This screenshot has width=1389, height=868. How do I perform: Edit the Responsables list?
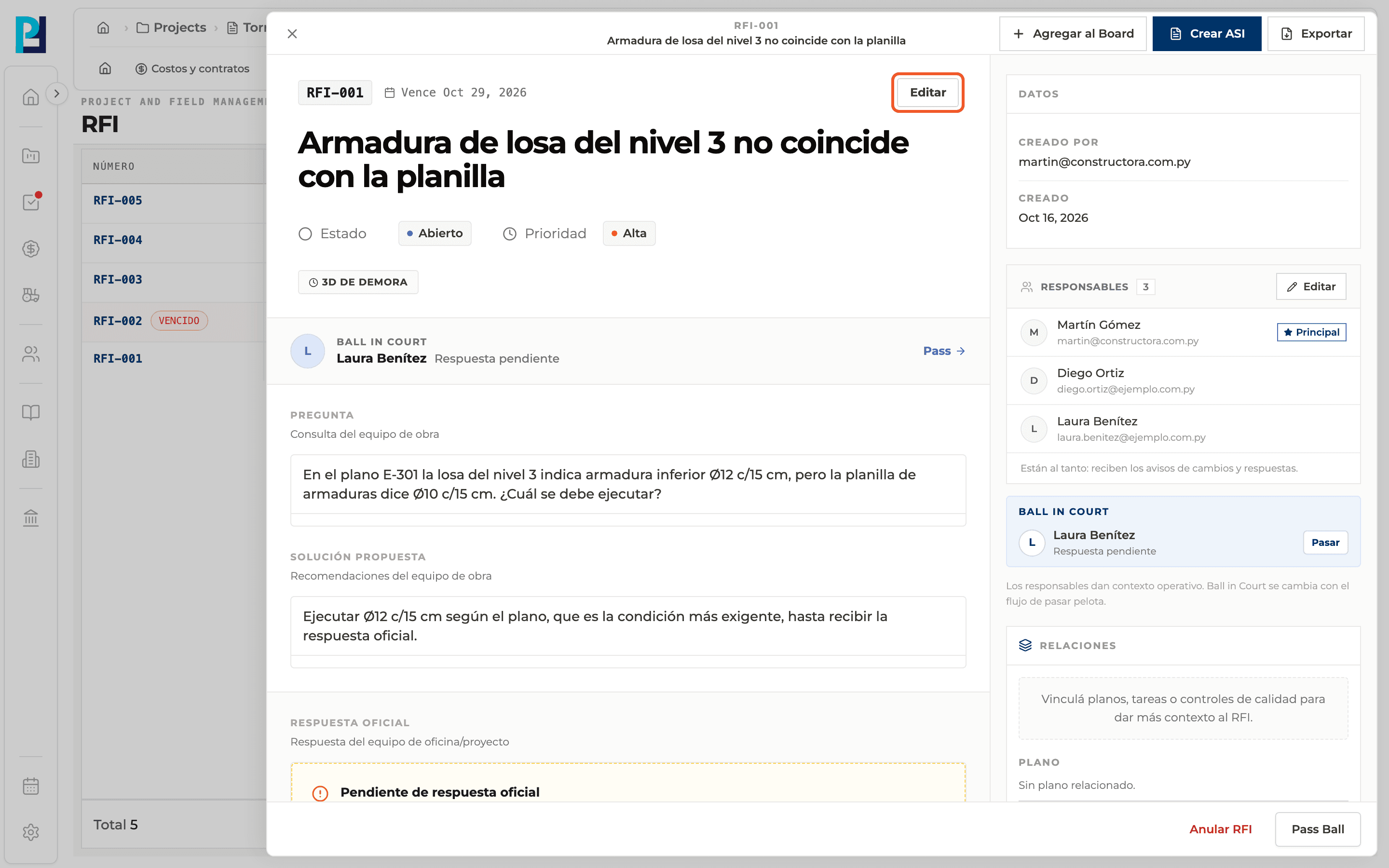(1311, 286)
